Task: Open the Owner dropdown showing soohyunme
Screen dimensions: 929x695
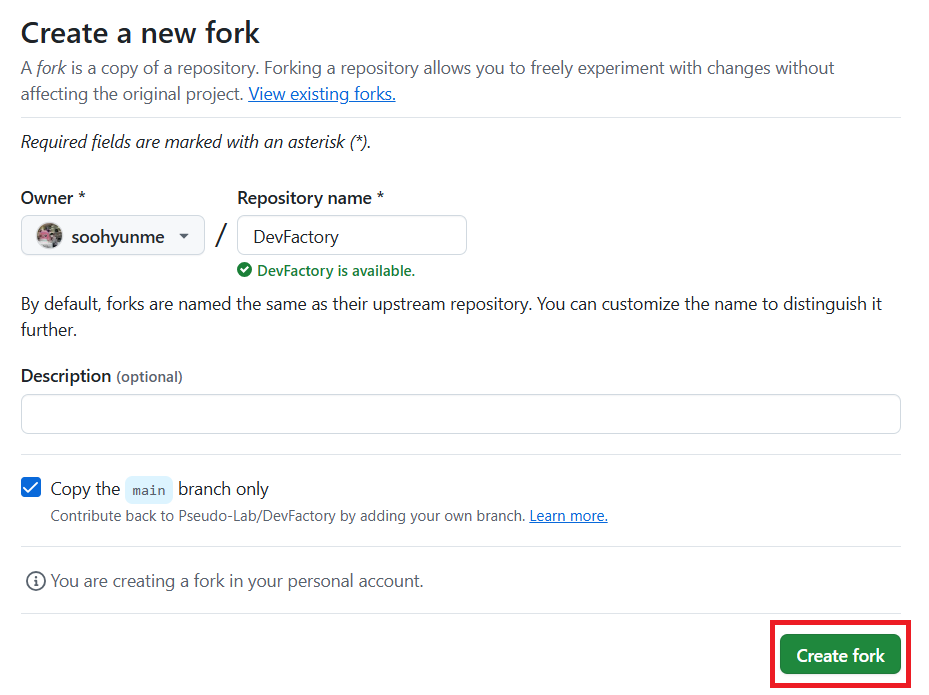Action: coord(112,236)
